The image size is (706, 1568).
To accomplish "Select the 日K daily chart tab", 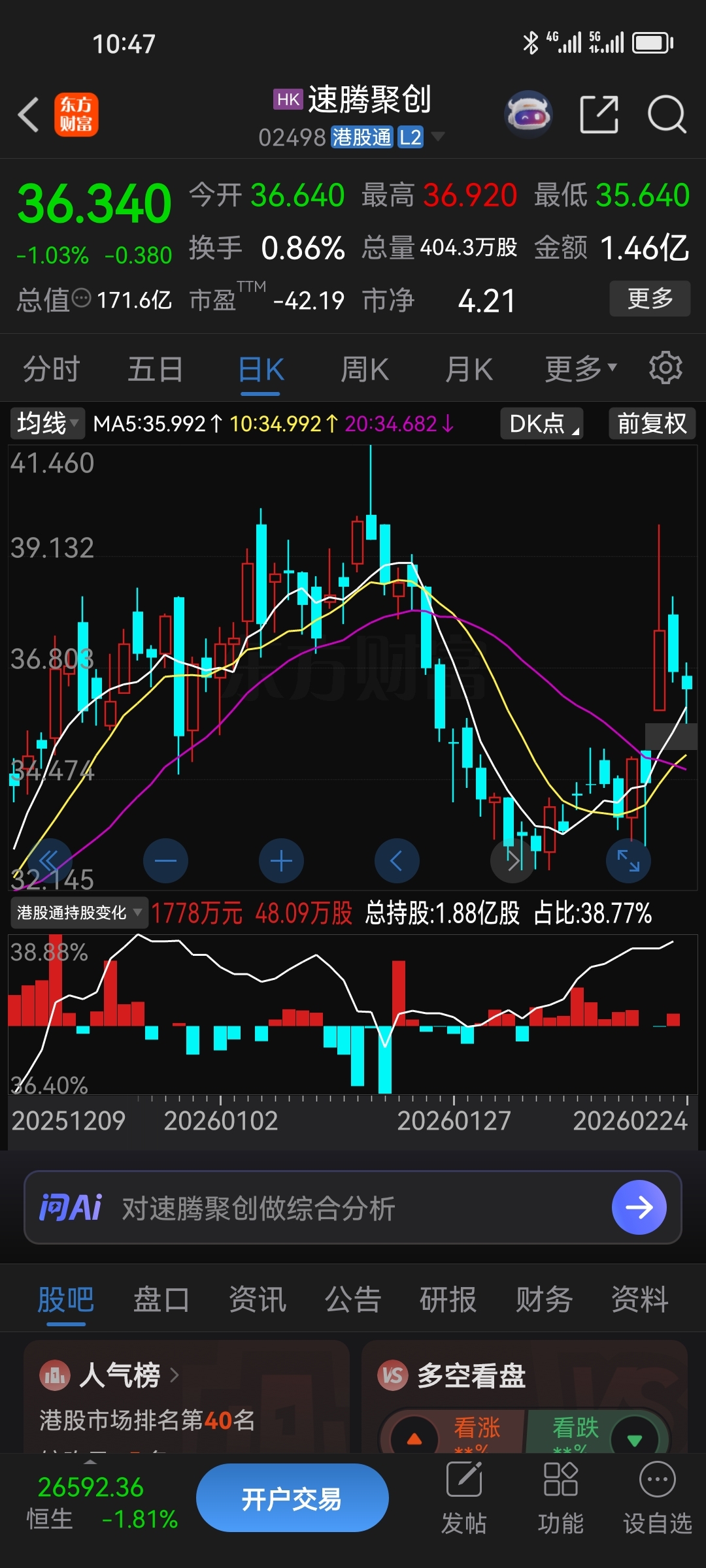I will coord(261,369).
